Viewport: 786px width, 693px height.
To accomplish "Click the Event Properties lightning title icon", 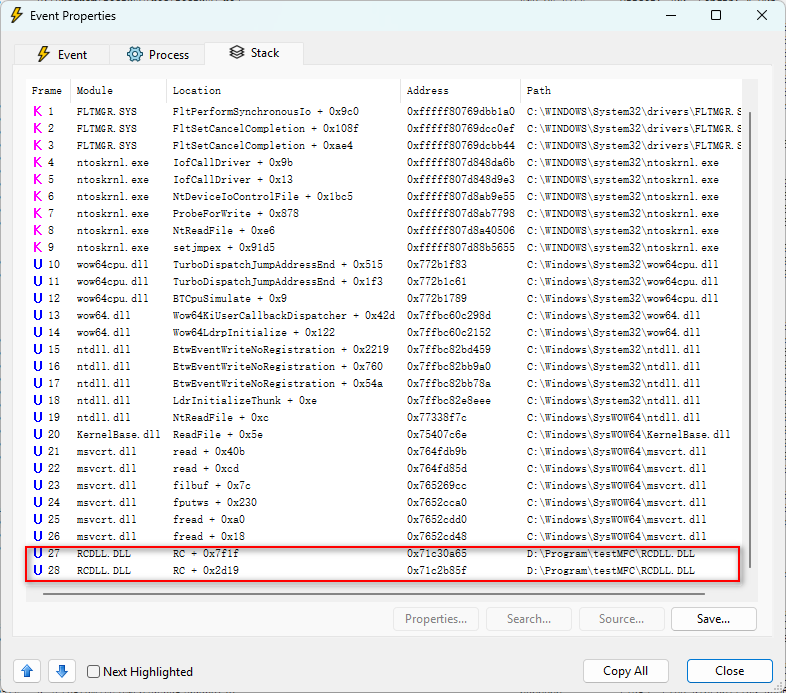I will coord(17,16).
